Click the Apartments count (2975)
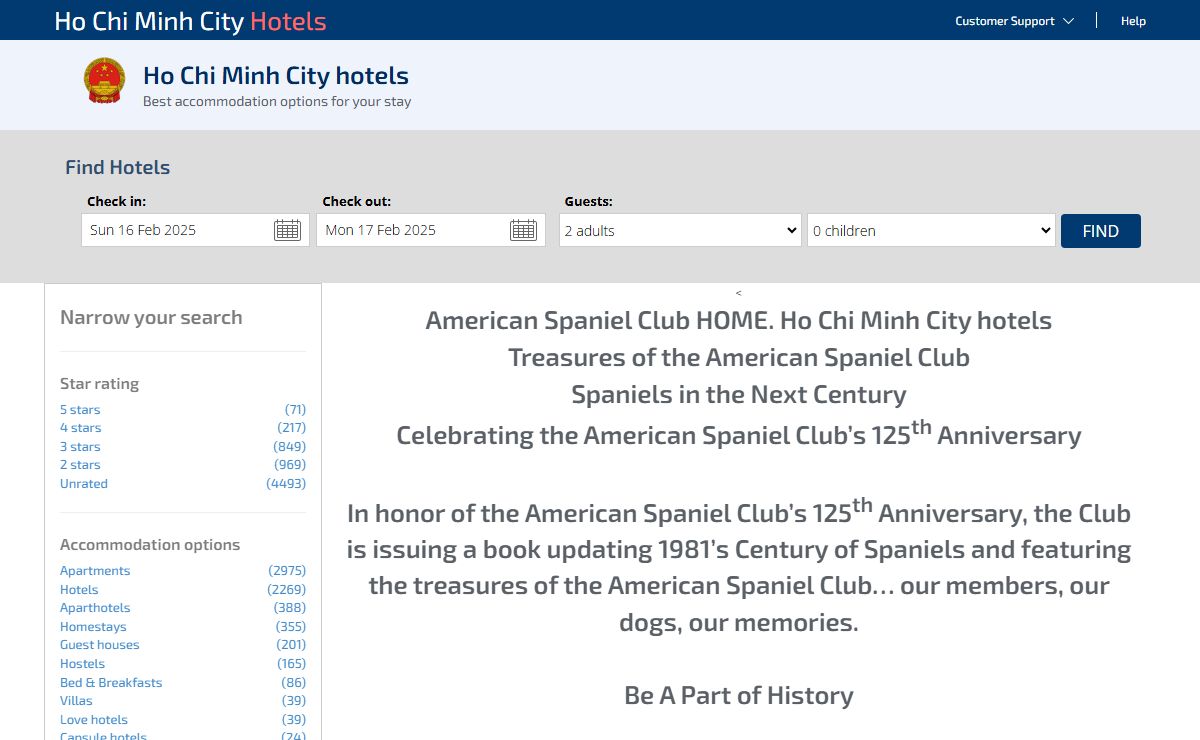The image size is (1200, 740). coord(287,571)
